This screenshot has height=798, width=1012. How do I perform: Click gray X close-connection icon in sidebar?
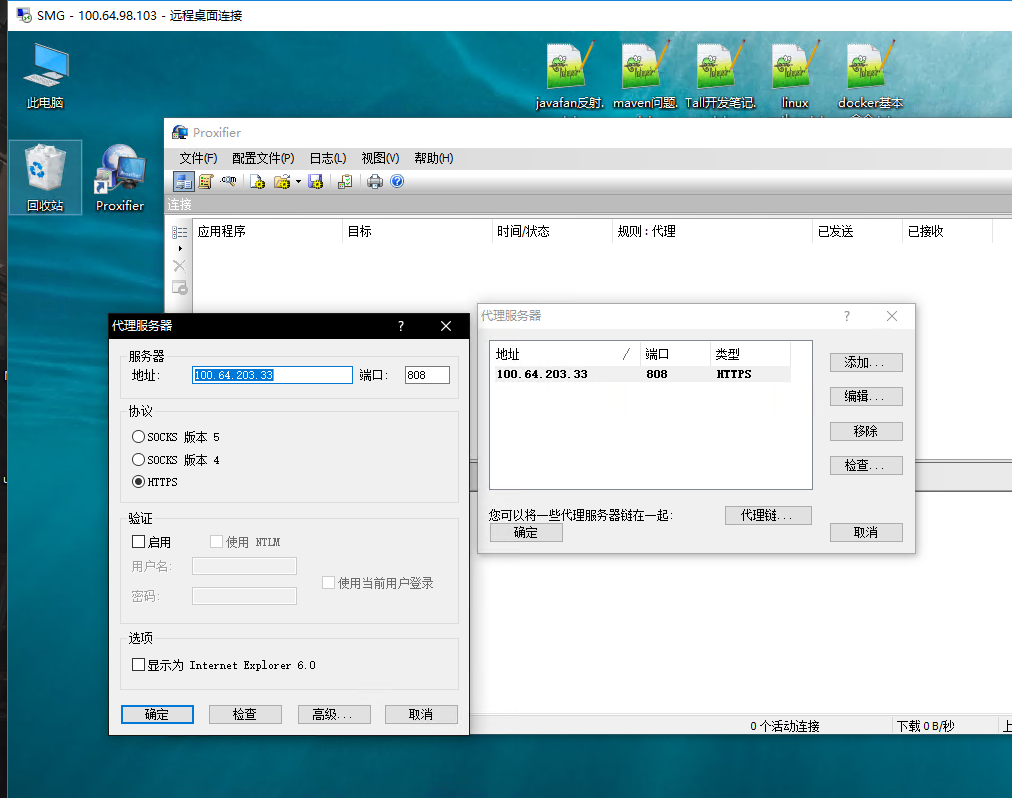179,266
